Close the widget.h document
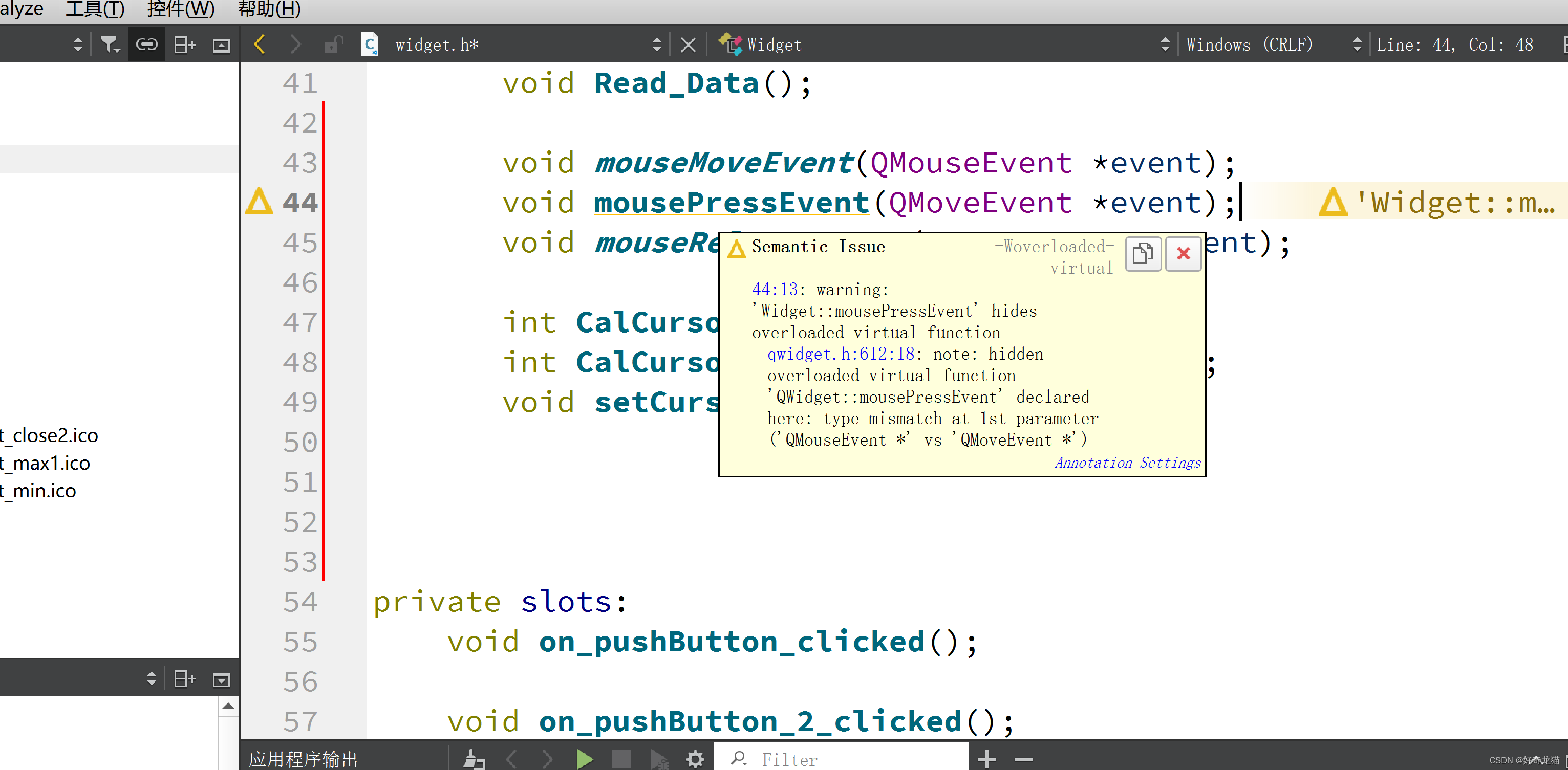The image size is (1568, 770). point(688,45)
